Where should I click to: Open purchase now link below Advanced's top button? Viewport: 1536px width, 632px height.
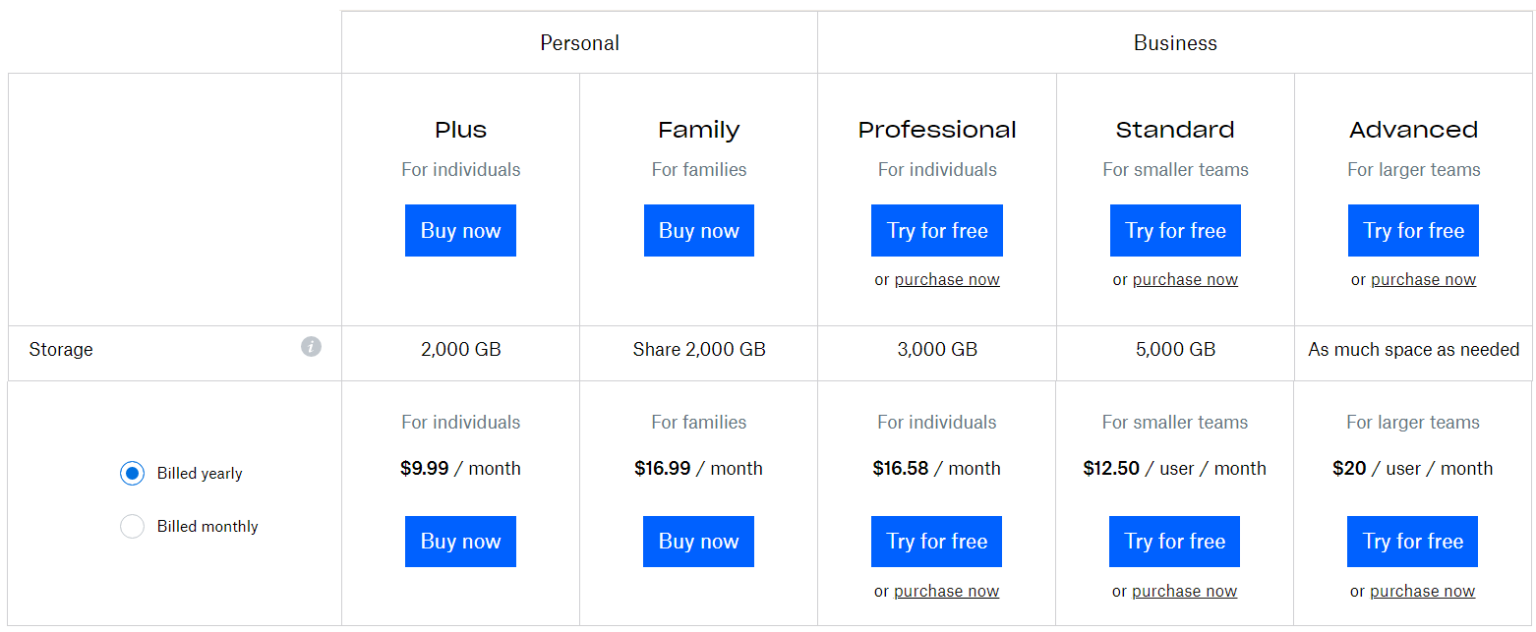1423,279
